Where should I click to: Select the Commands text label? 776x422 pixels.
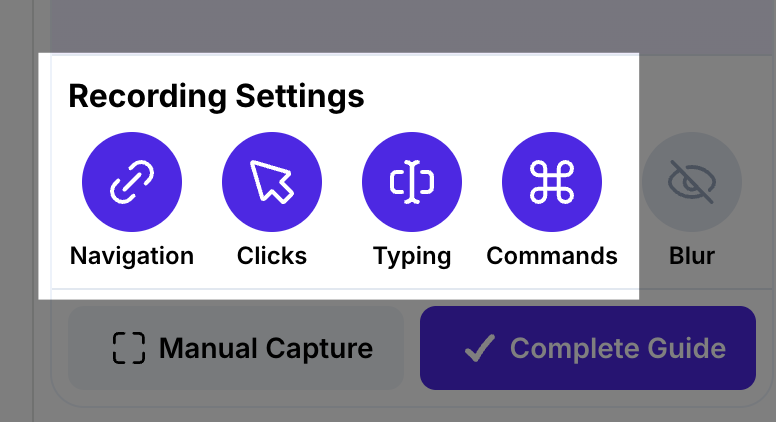pos(552,255)
